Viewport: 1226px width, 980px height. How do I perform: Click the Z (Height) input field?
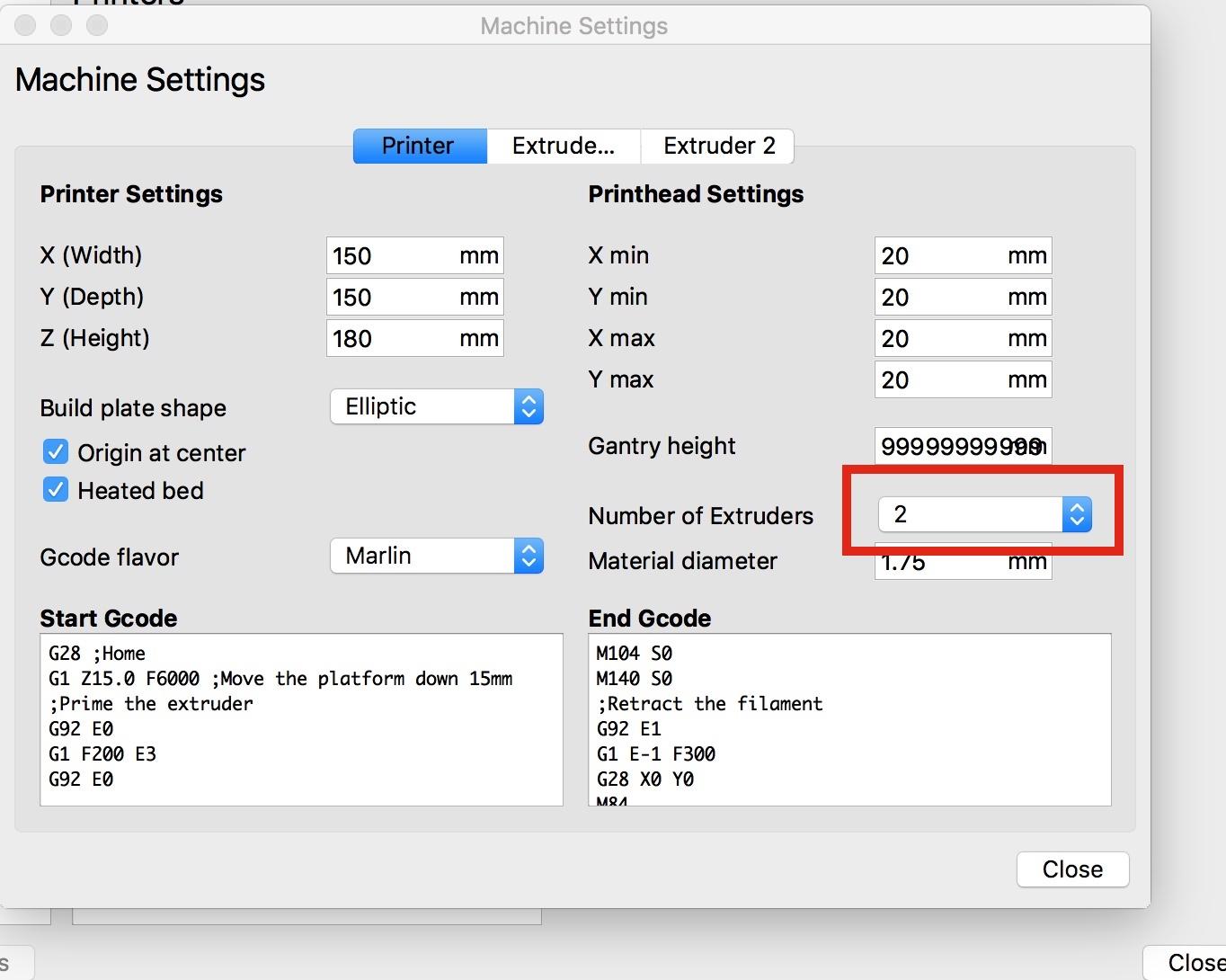pyautogui.click(x=414, y=338)
